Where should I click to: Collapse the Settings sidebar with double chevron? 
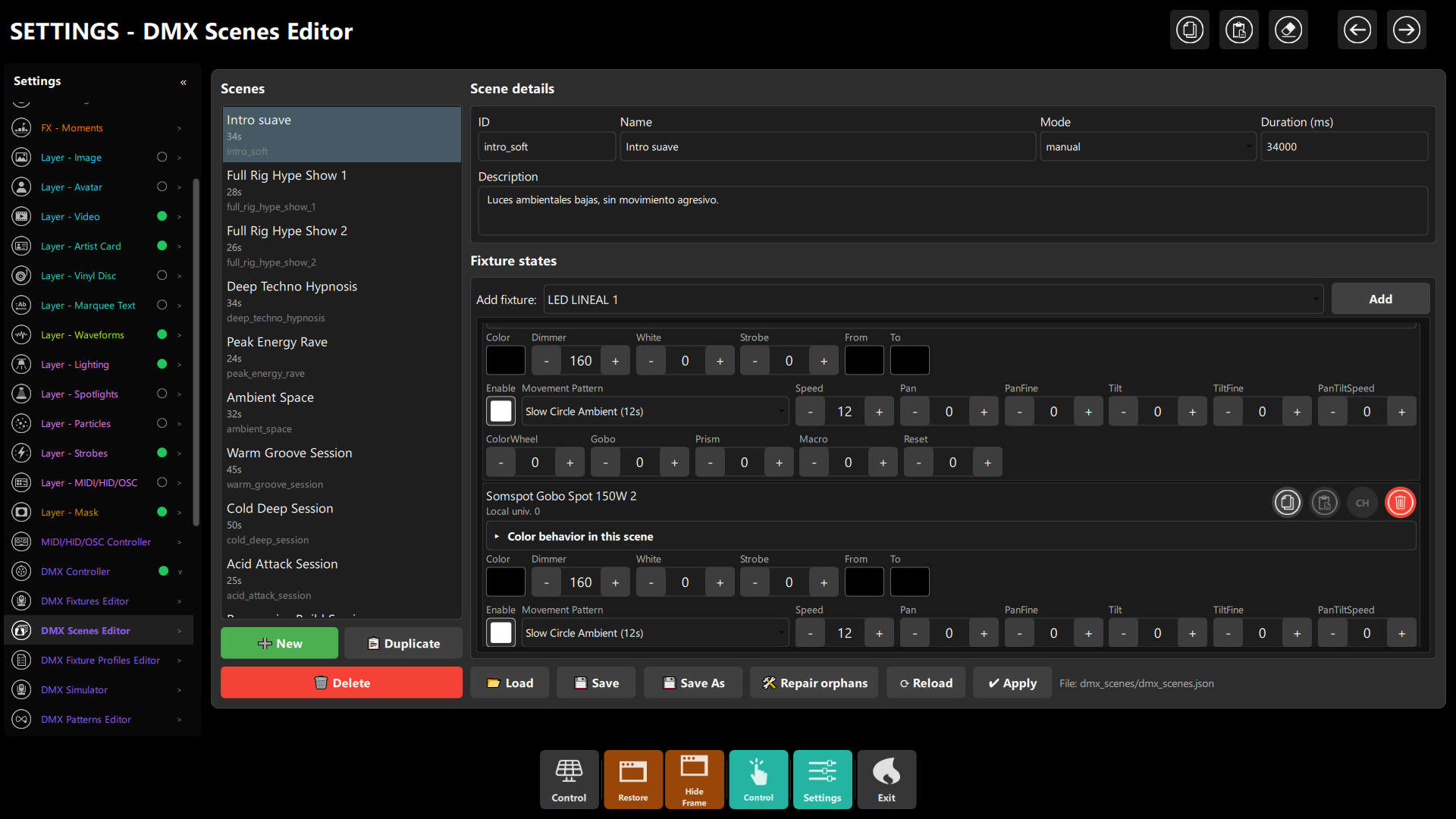pos(184,82)
